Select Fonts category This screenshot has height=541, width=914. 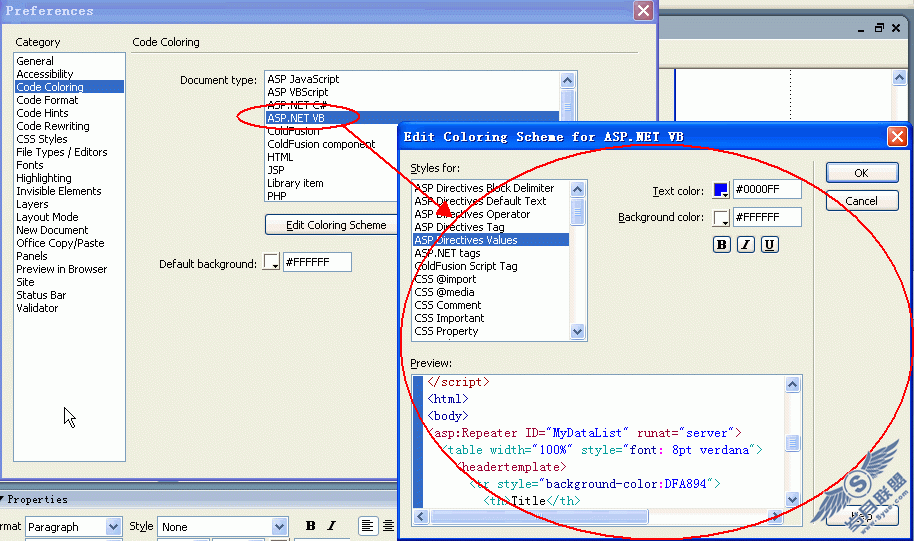(30, 165)
